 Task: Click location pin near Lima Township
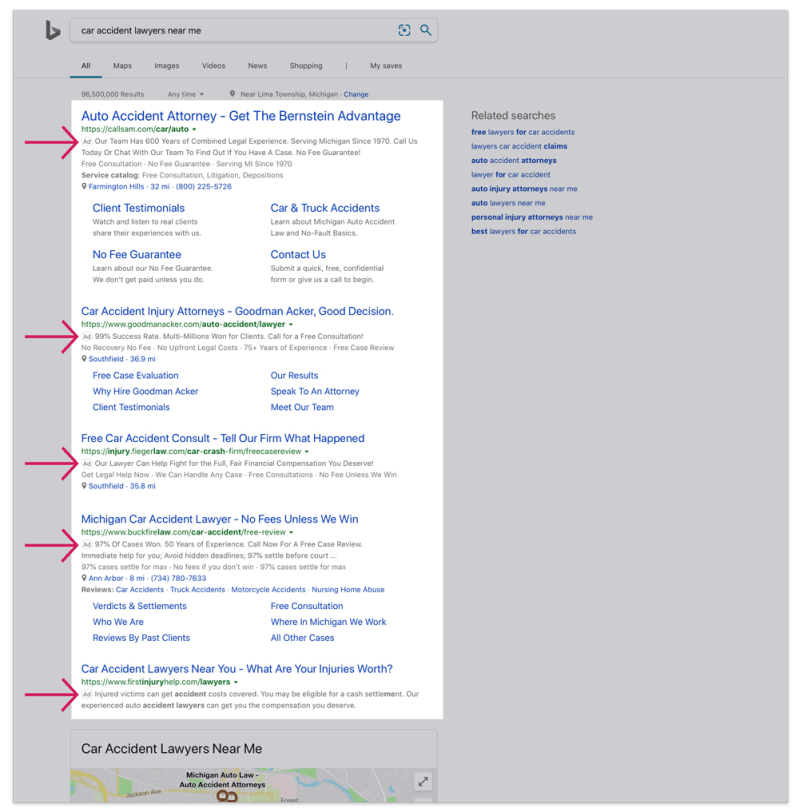[x=233, y=94]
